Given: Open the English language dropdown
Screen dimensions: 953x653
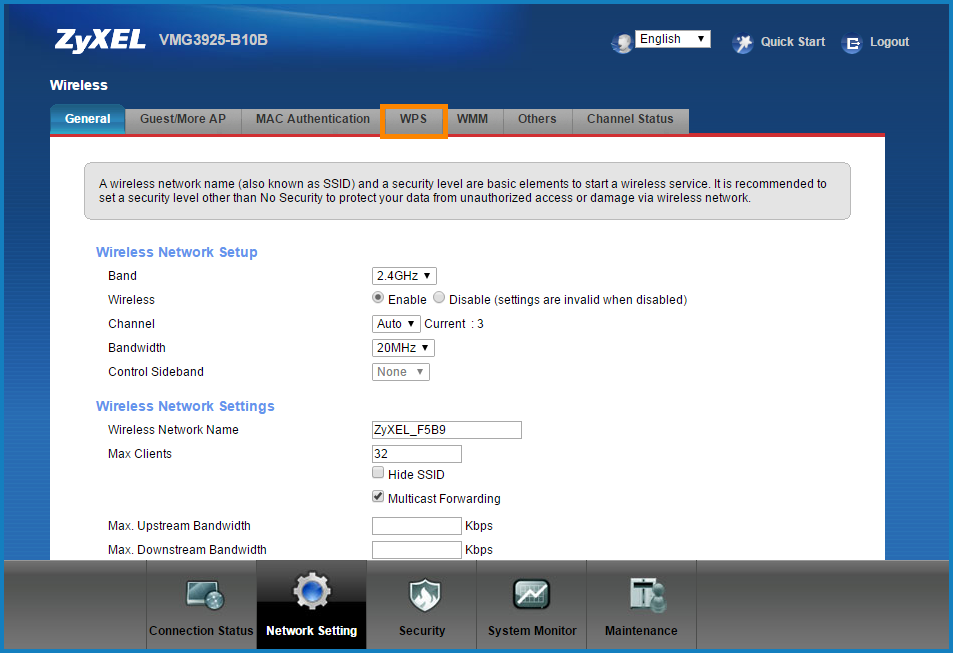Looking at the screenshot, I should [x=672, y=39].
